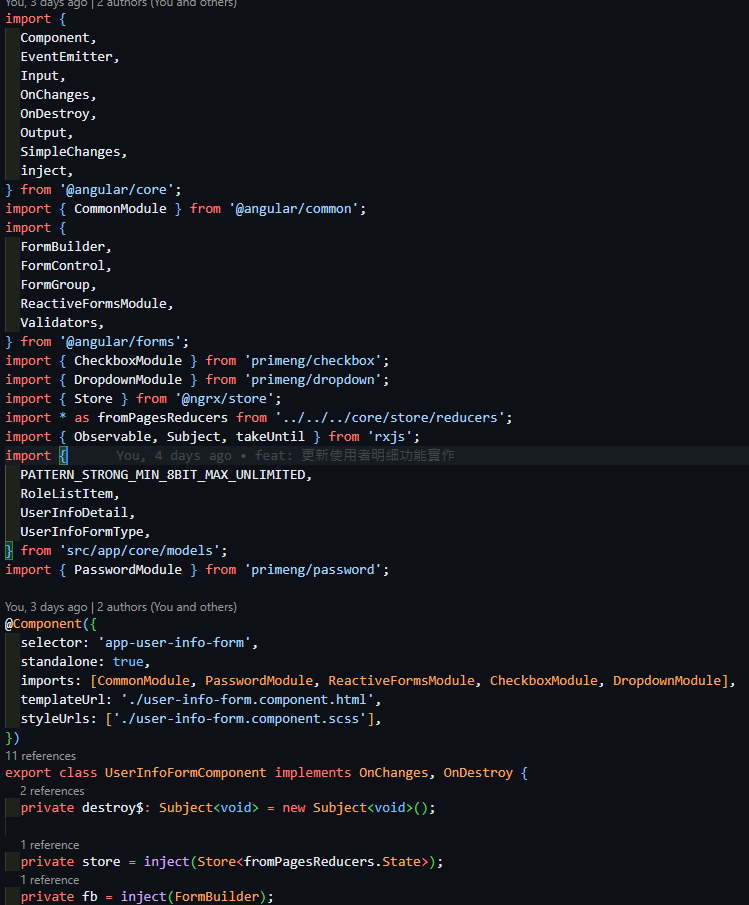Click the 'UserInfoFormComponent' class name
749x905 pixels.
point(186,773)
